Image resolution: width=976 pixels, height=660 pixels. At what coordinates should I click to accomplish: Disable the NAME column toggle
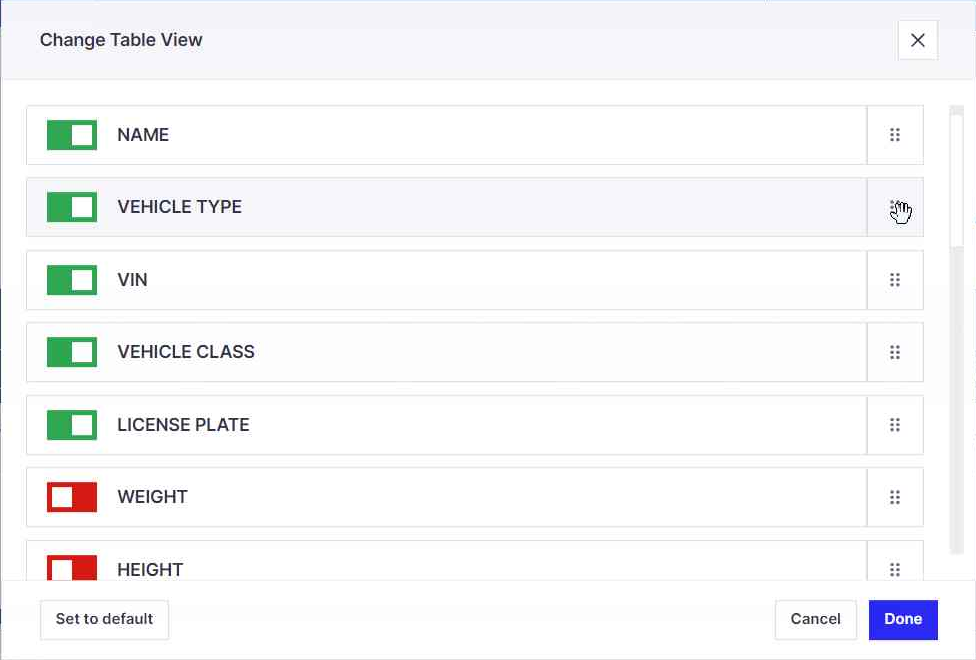tap(70, 134)
